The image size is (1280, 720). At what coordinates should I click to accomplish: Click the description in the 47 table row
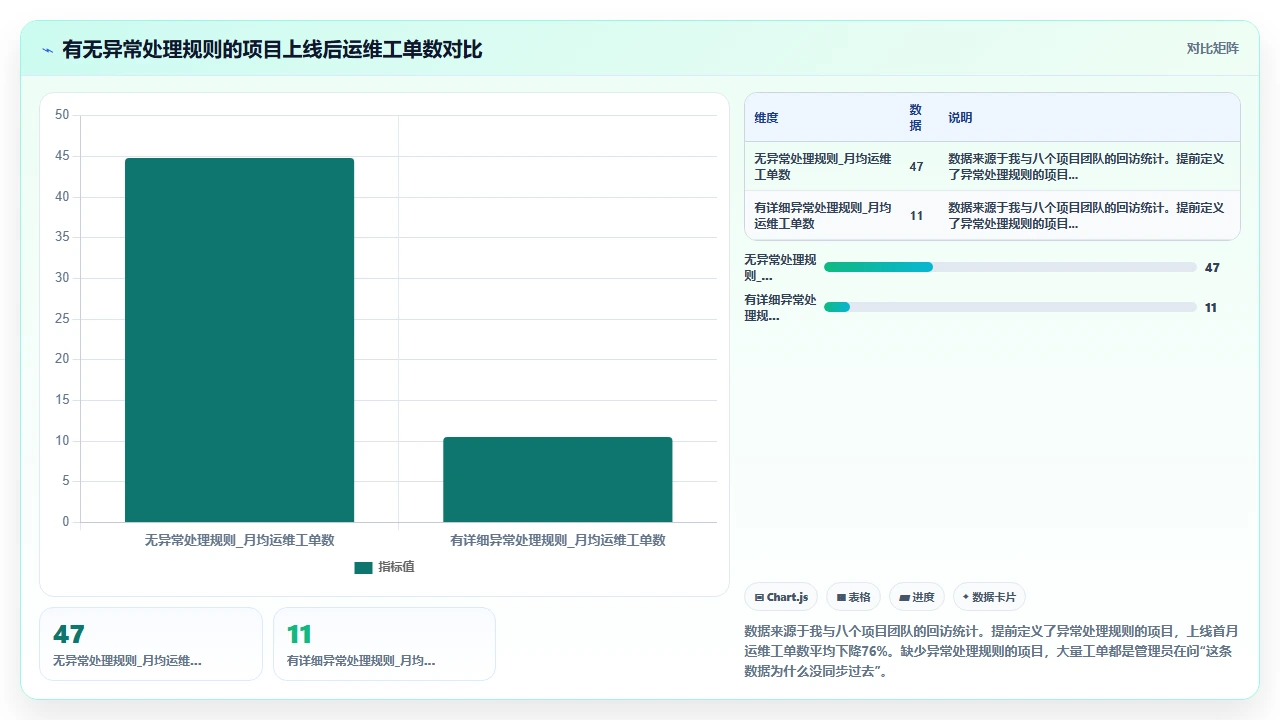click(1087, 167)
